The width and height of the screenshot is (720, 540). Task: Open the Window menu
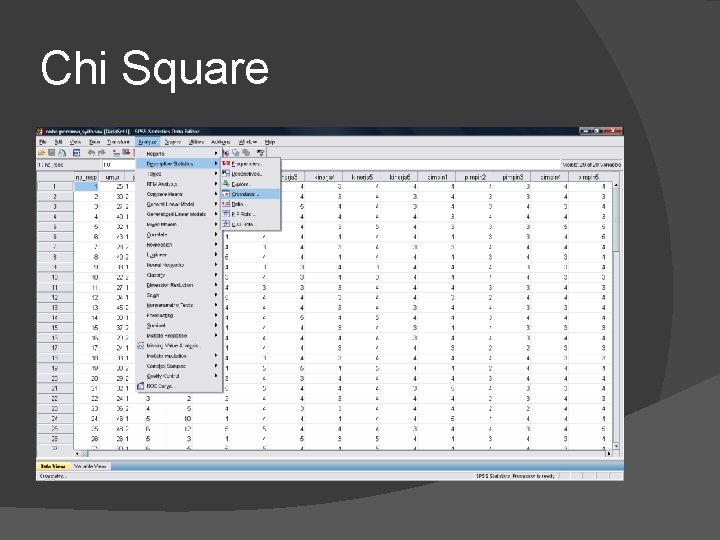tap(248, 142)
